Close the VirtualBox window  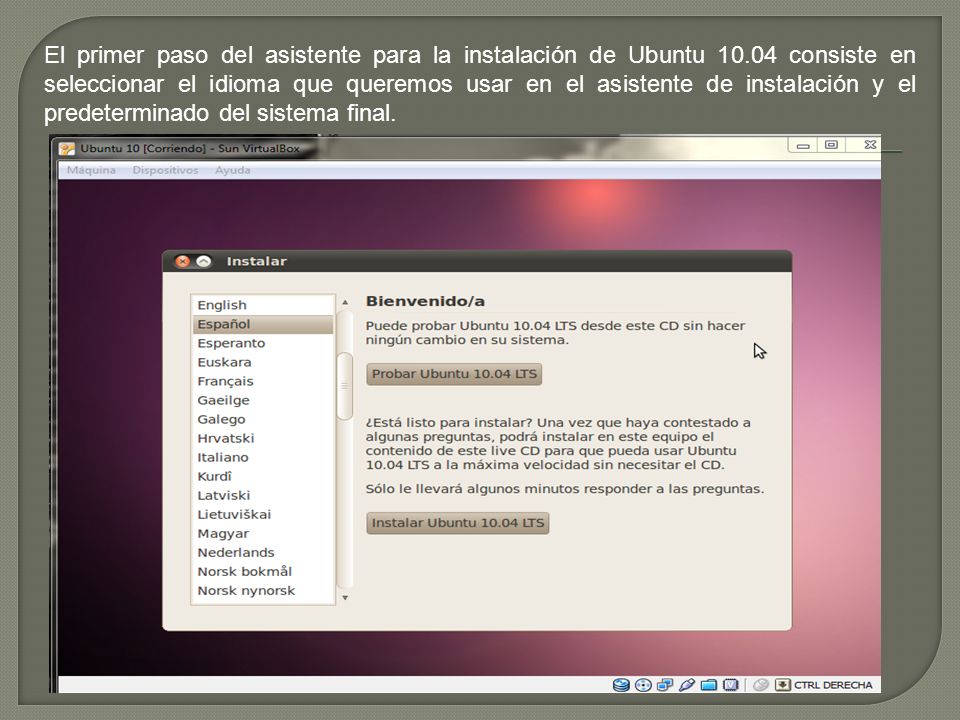(870, 144)
